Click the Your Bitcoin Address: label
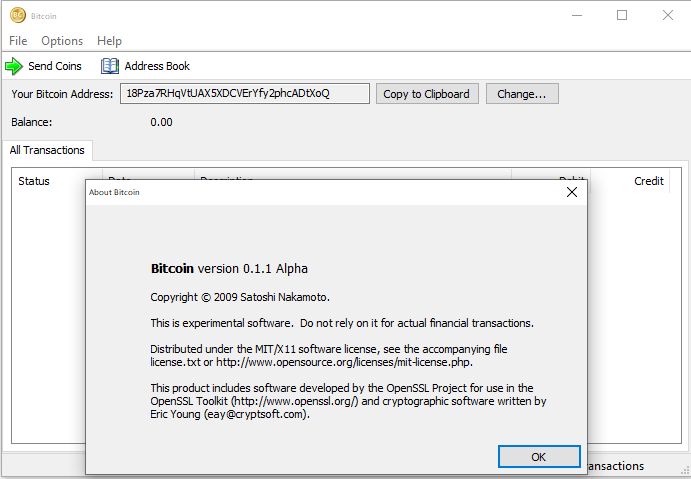The height and width of the screenshot is (479, 691). [62, 94]
